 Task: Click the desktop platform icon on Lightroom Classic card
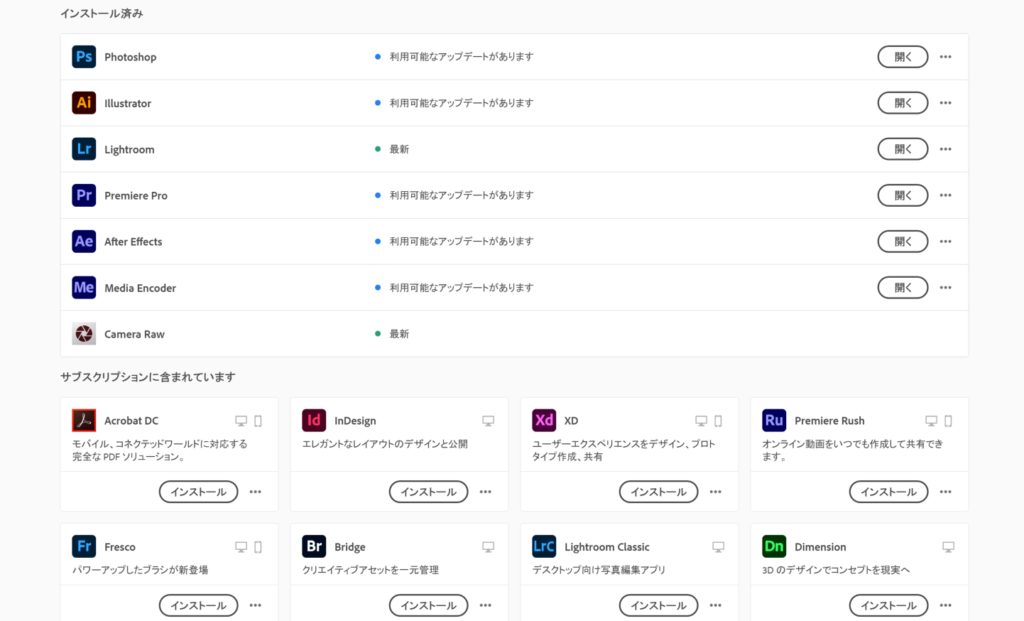point(718,547)
